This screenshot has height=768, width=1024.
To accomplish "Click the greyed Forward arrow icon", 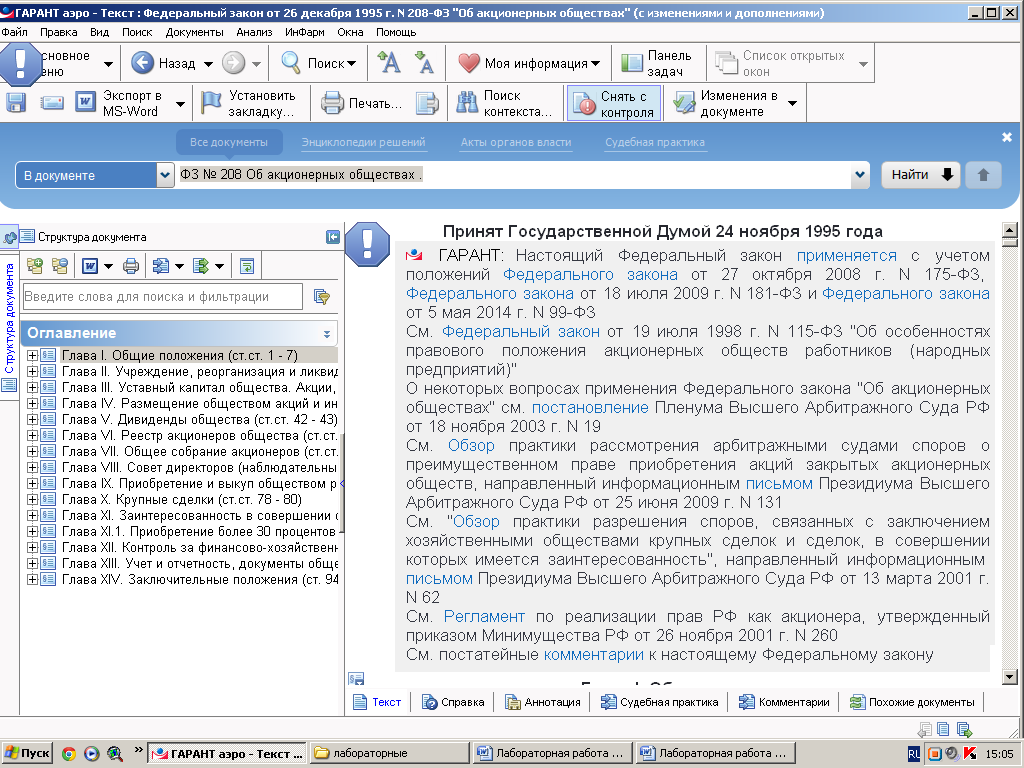I will click(233, 63).
